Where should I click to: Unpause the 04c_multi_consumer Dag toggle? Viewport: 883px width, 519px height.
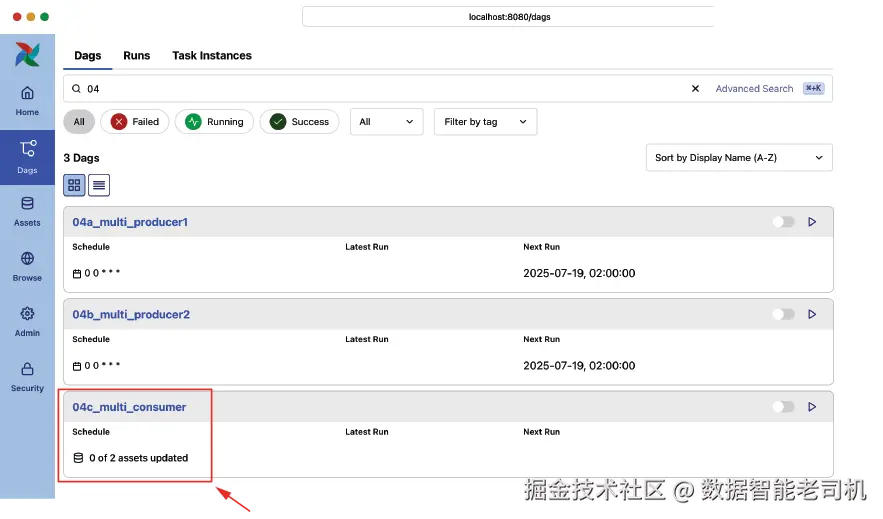coord(783,406)
